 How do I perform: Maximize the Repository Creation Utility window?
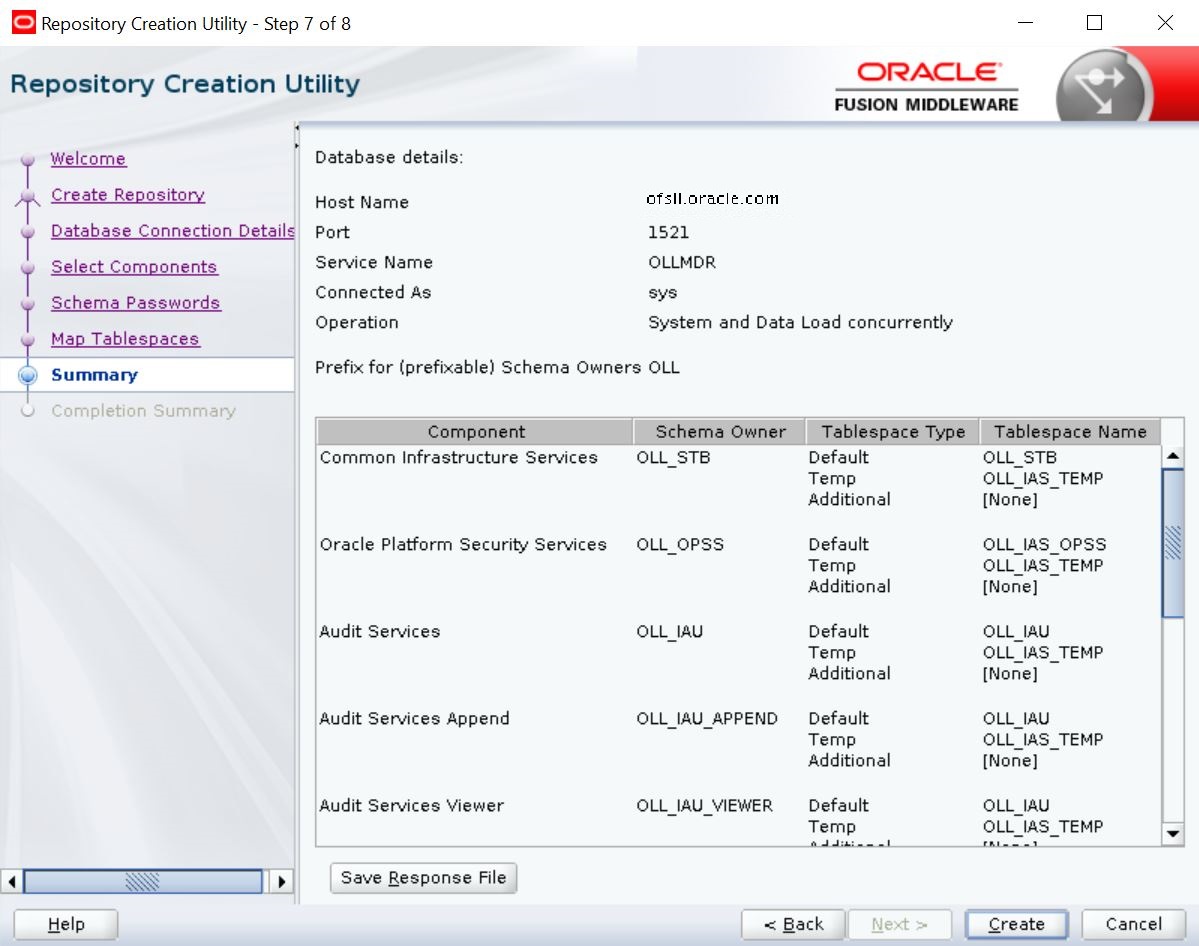pos(1094,23)
